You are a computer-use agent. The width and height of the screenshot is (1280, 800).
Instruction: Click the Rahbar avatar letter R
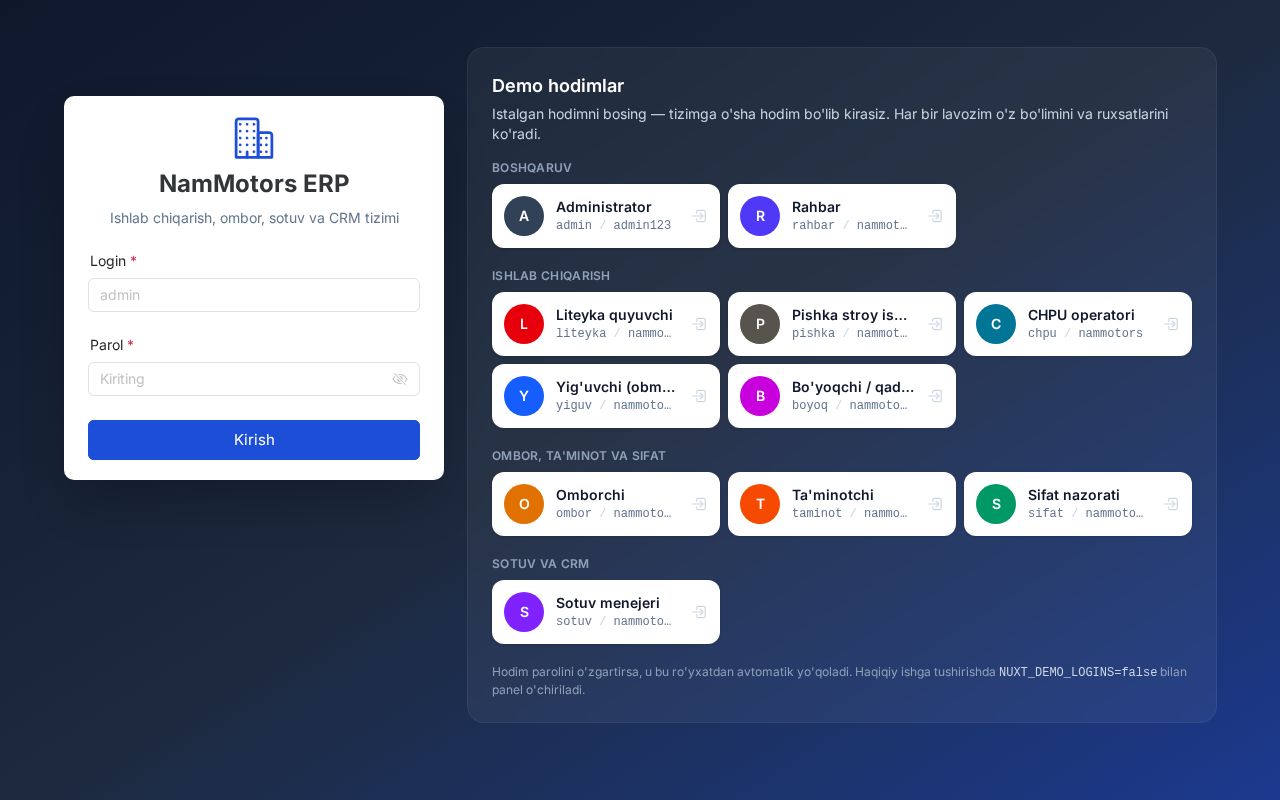[x=760, y=216]
